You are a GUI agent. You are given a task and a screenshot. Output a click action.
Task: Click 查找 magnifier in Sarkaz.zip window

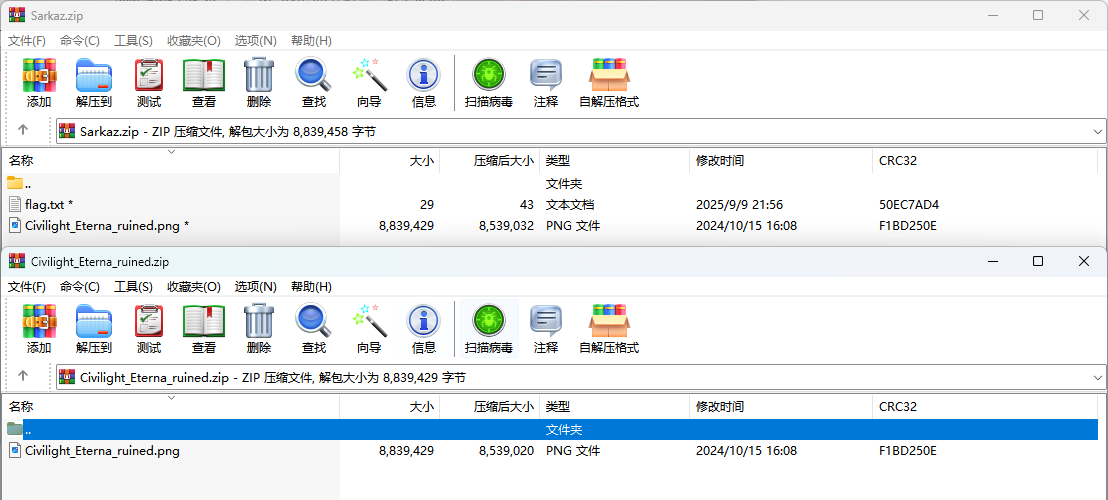click(314, 83)
